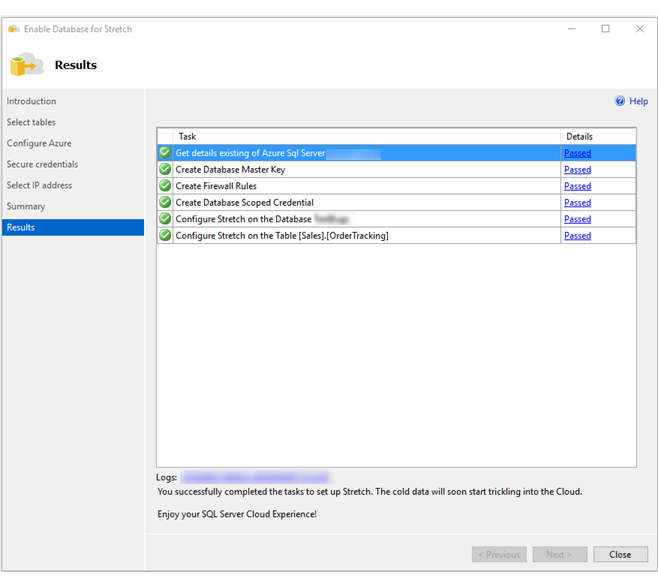View the Summary step
The width and height of the screenshot is (658, 587).
click(26, 206)
